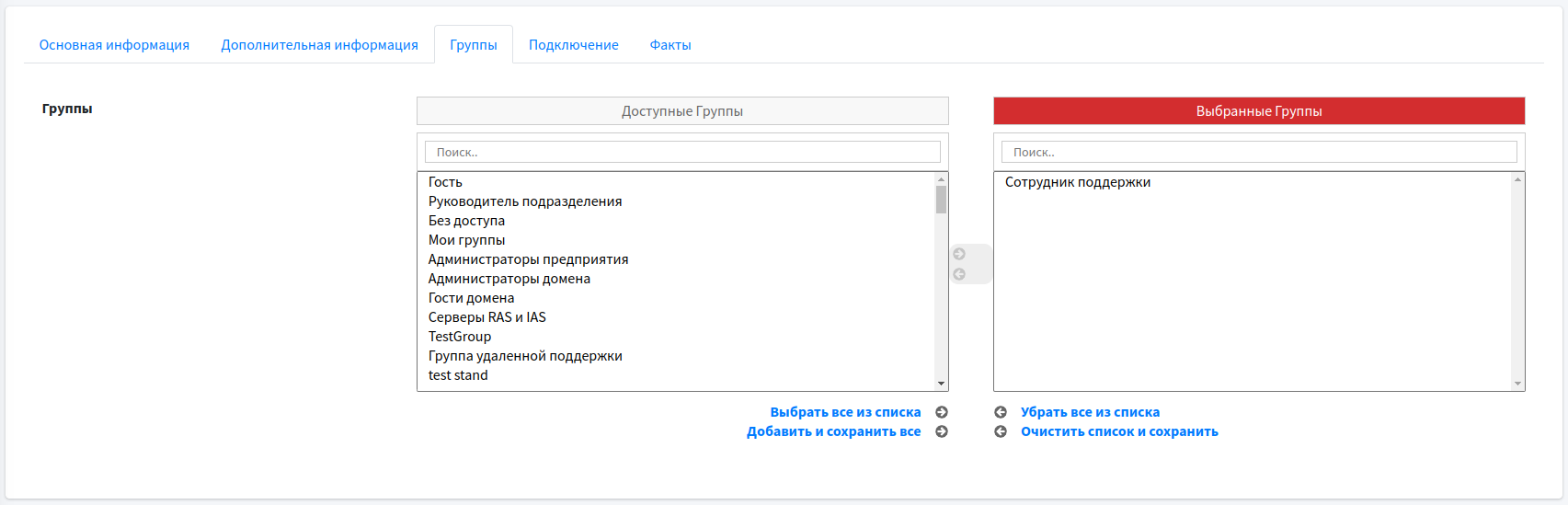Go to the 'Факты' tab
Screen dimensions: 1568x505
coord(670,45)
